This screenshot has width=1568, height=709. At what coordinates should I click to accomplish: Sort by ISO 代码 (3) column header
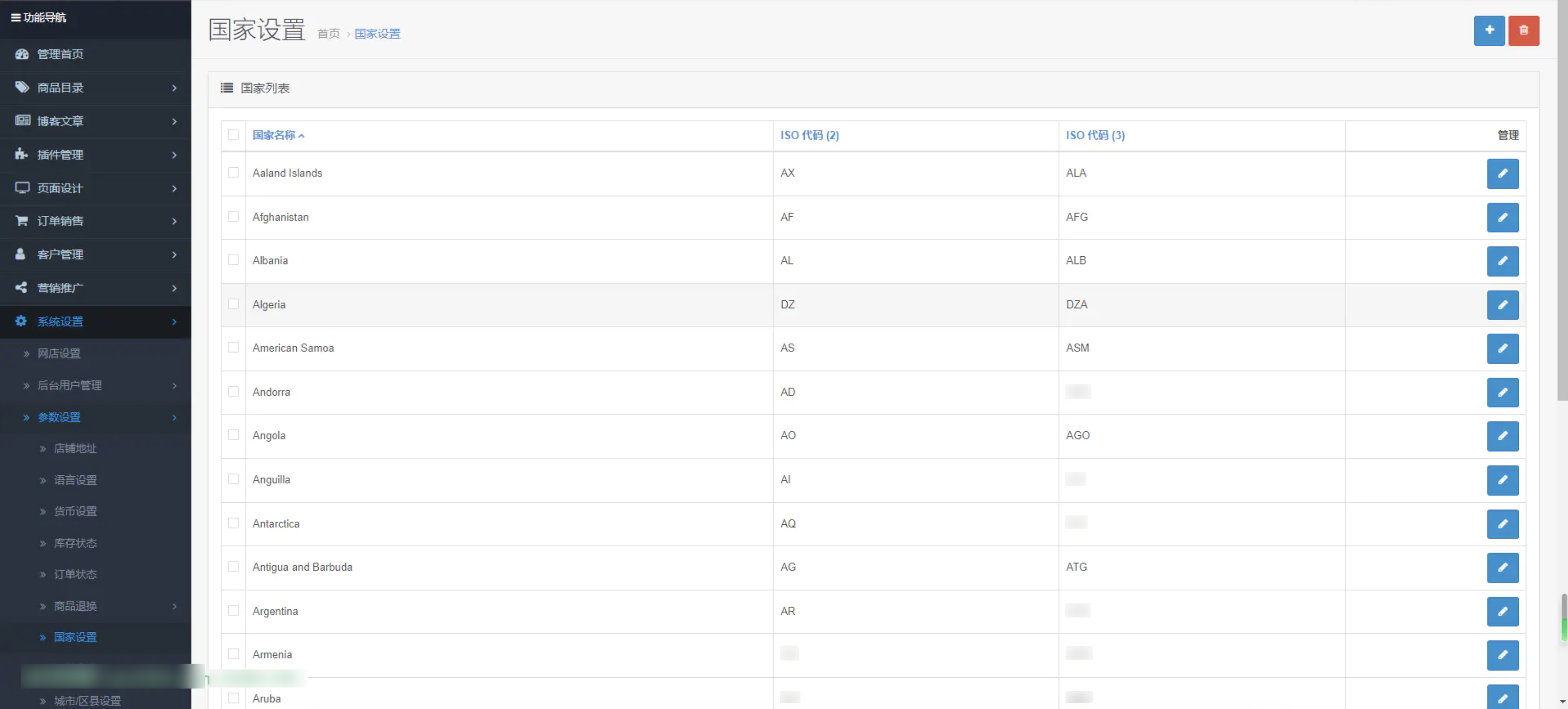click(1094, 135)
